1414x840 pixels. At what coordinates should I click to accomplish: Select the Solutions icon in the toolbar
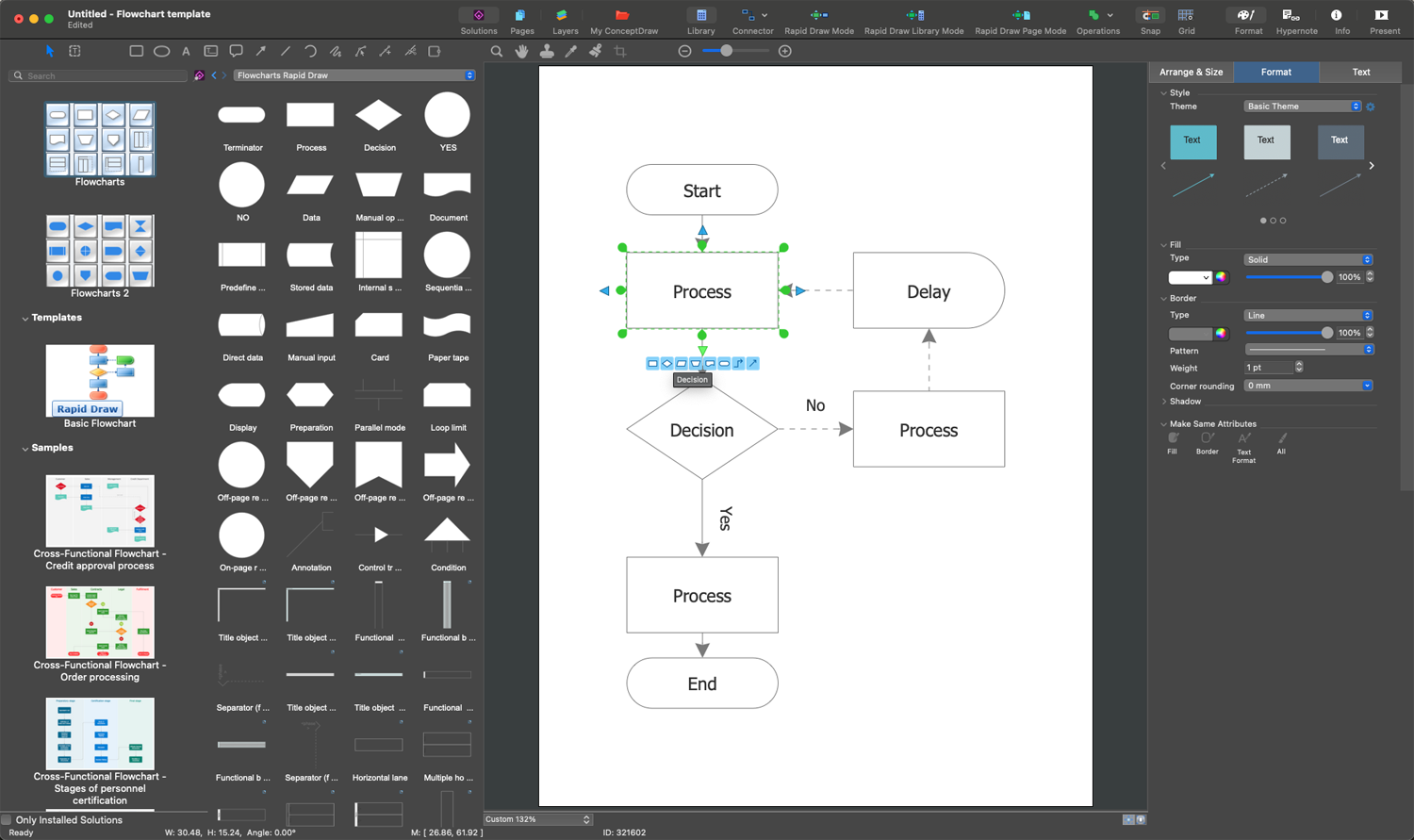tap(479, 16)
